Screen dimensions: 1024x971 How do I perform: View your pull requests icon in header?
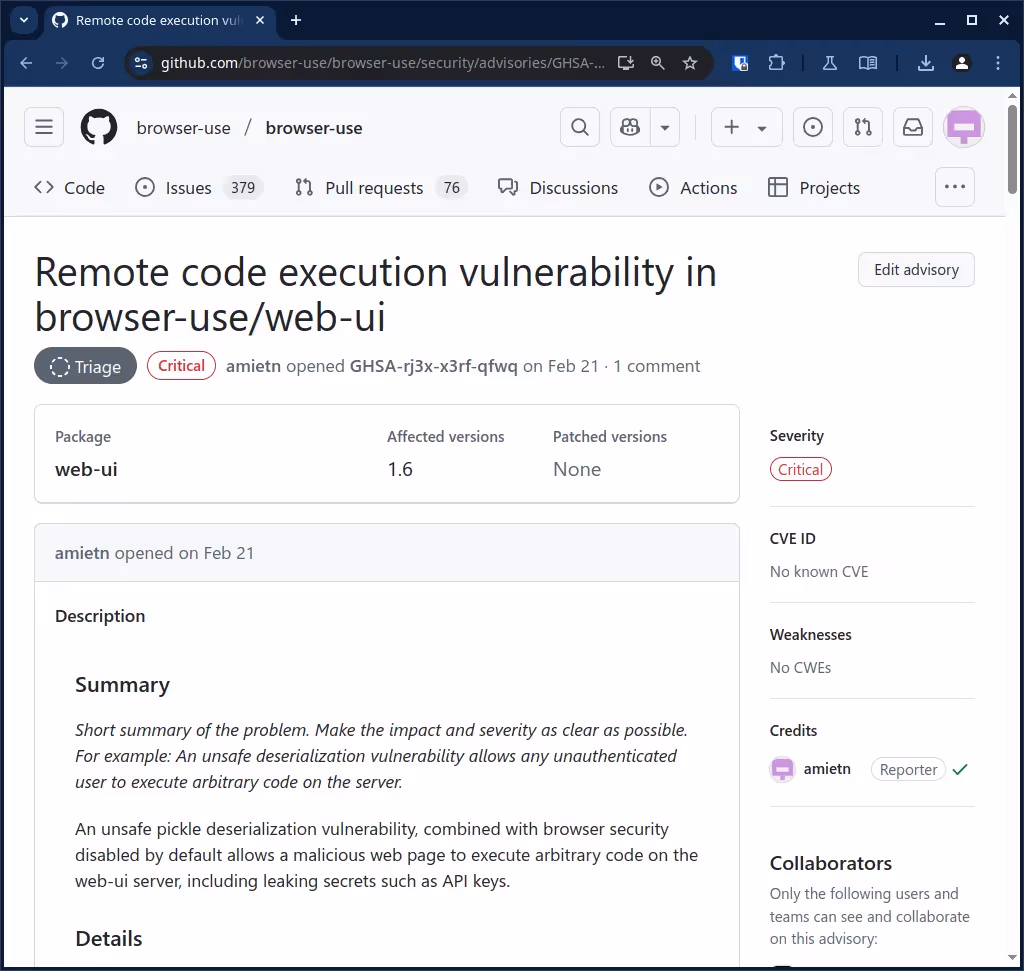pos(863,127)
